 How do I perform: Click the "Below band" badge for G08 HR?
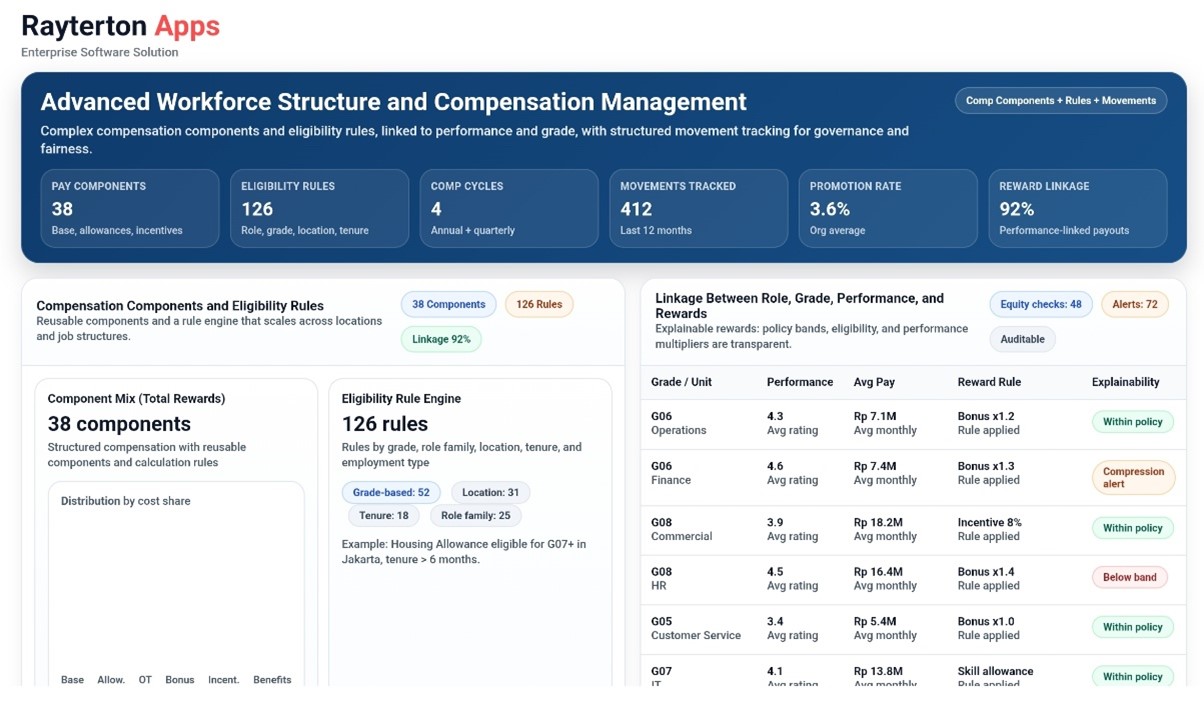tap(1130, 577)
